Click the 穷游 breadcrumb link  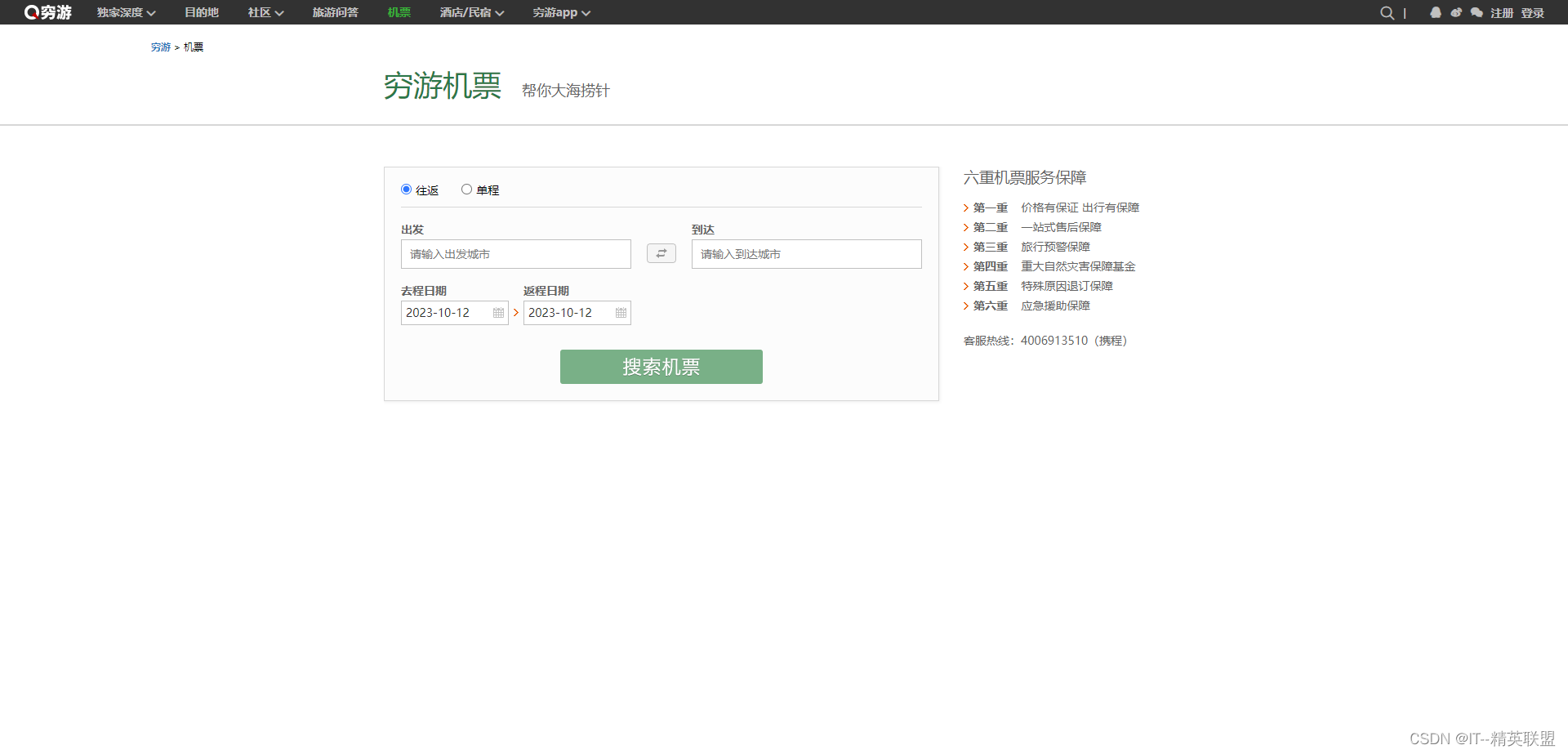(160, 47)
